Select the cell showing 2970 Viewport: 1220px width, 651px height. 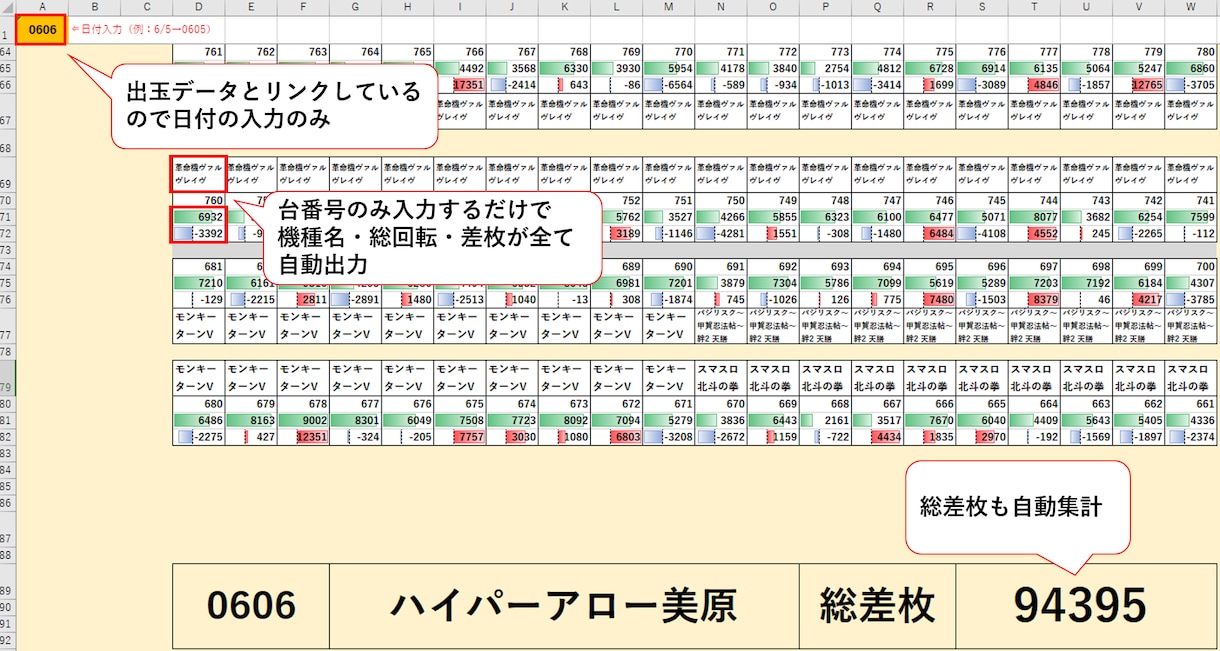[x=982, y=437]
